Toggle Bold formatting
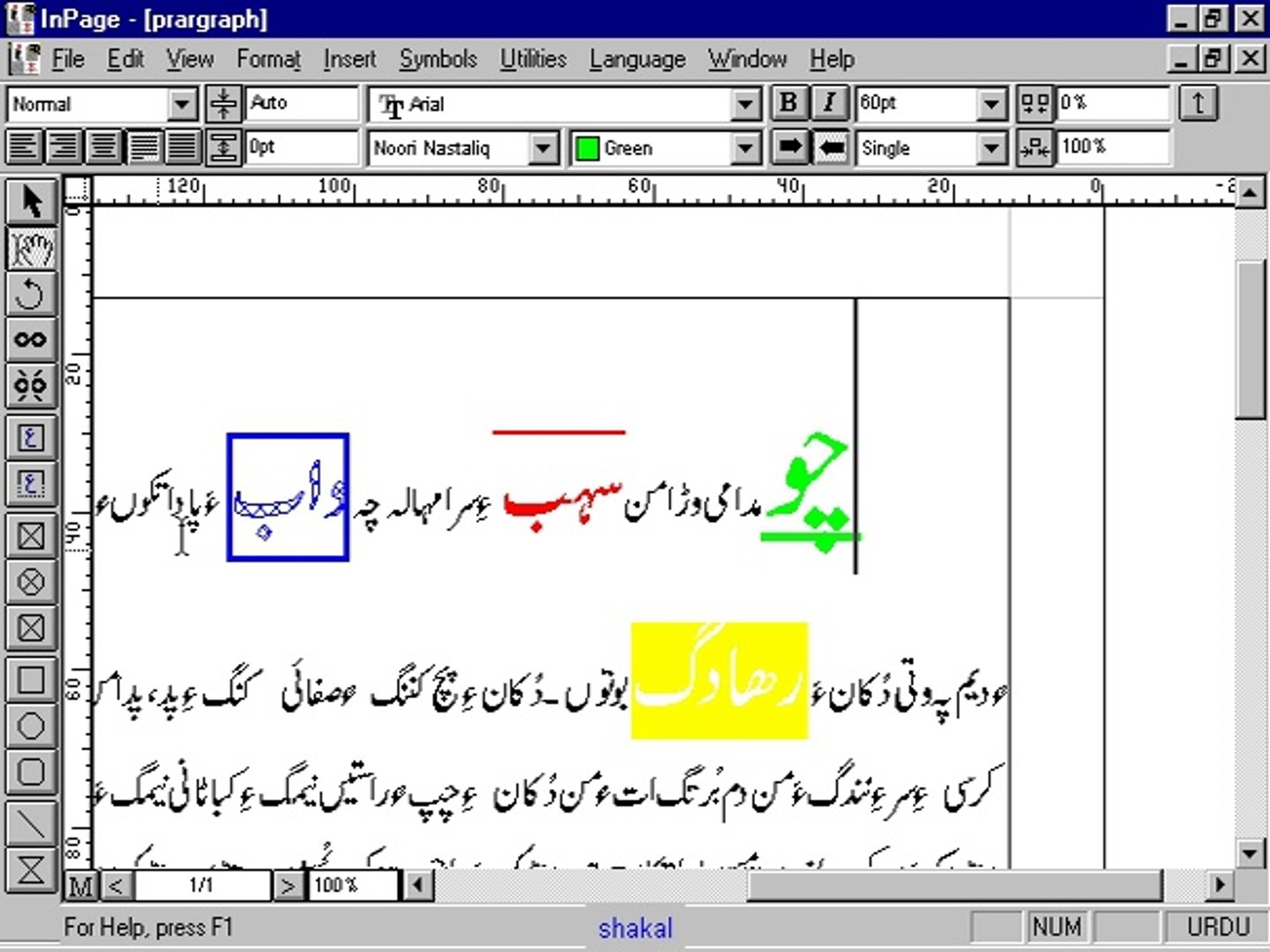The height and width of the screenshot is (952, 1270). pyautogui.click(x=788, y=104)
